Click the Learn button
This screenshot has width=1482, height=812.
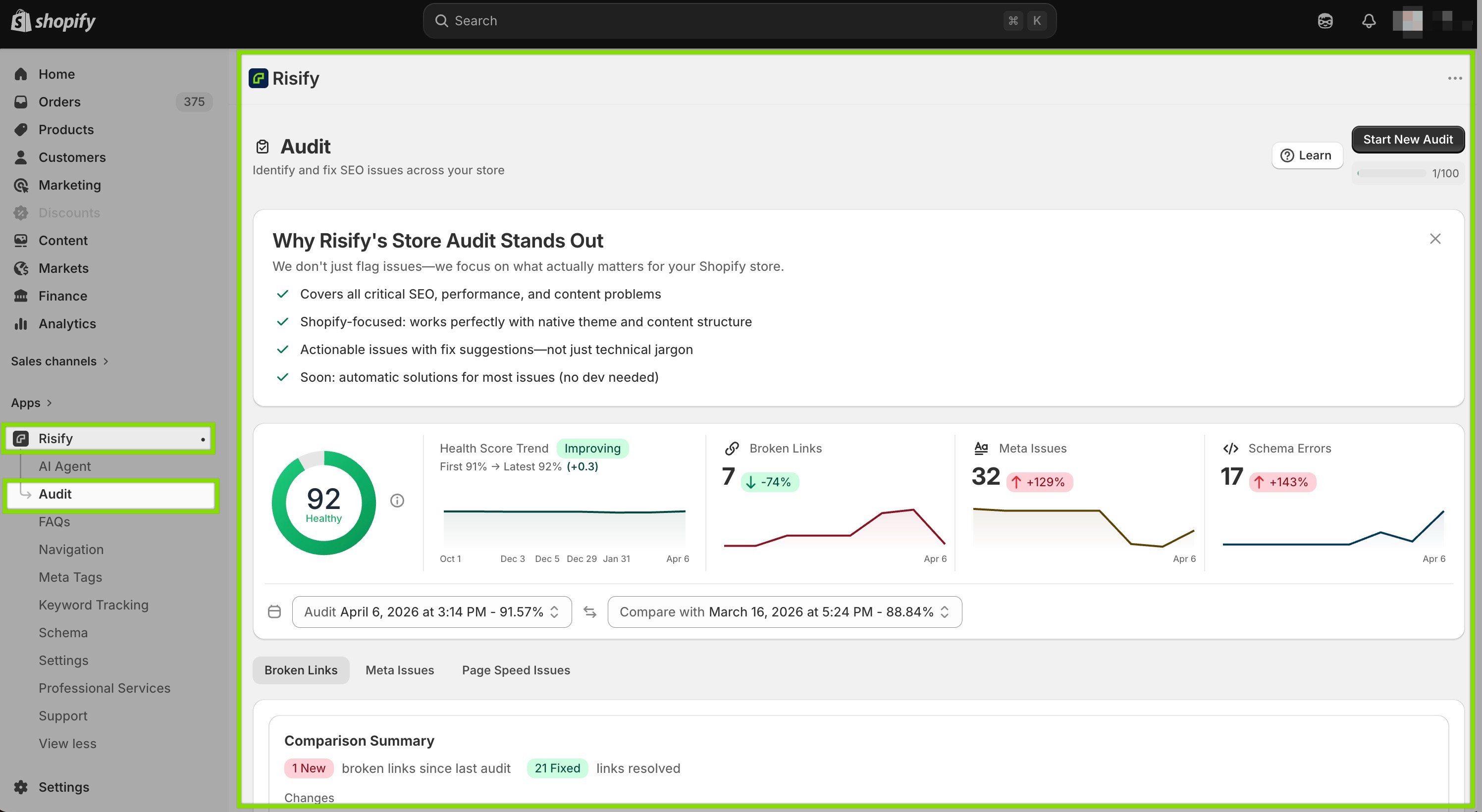(1307, 155)
